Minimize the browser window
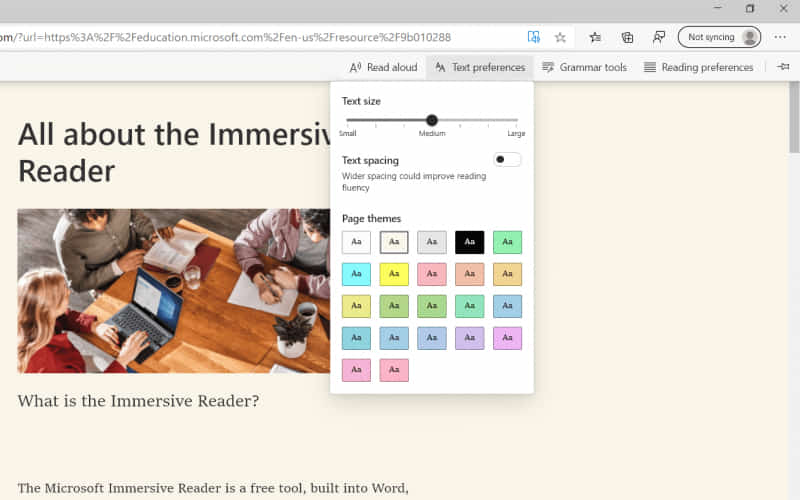The width and height of the screenshot is (800, 500). pos(717,9)
